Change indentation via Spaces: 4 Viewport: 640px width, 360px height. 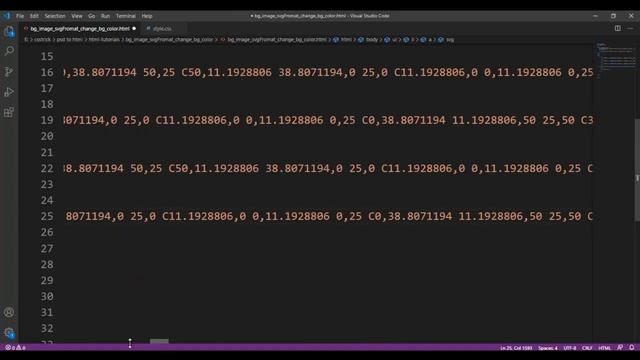[547, 348]
